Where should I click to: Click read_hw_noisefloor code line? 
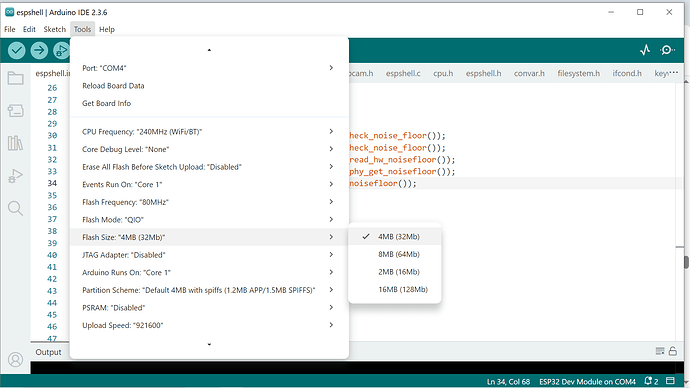tap(402, 159)
